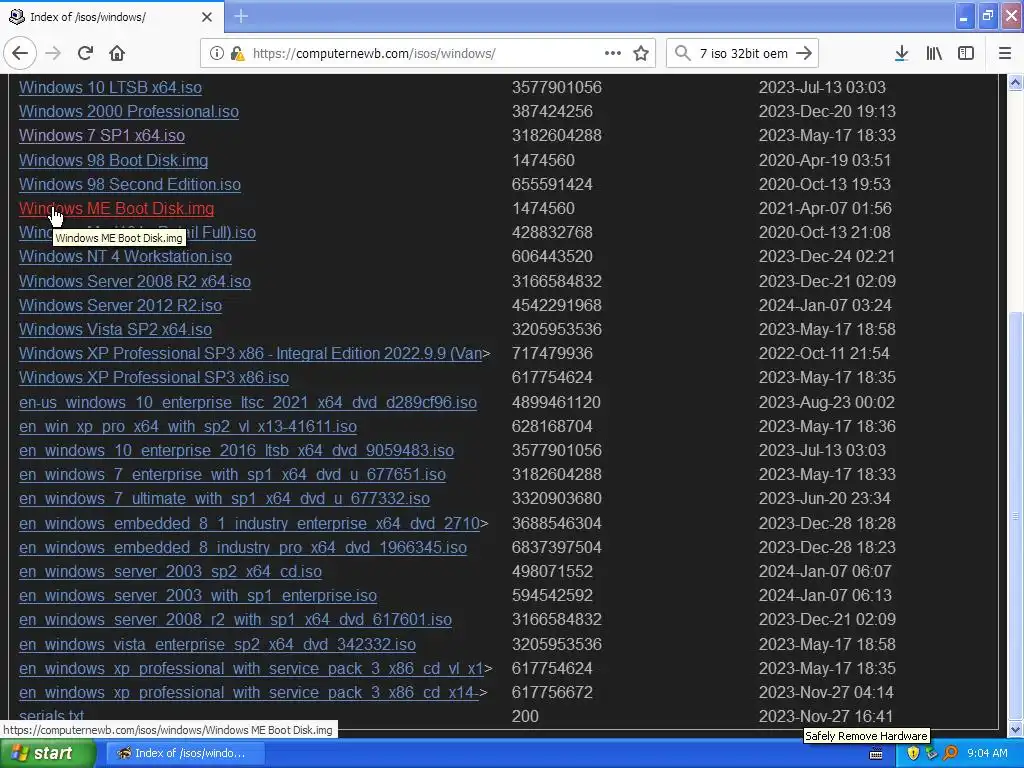Open Windows Vista SP2 x64.iso link
This screenshot has width=1024, height=768.
(x=116, y=330)
